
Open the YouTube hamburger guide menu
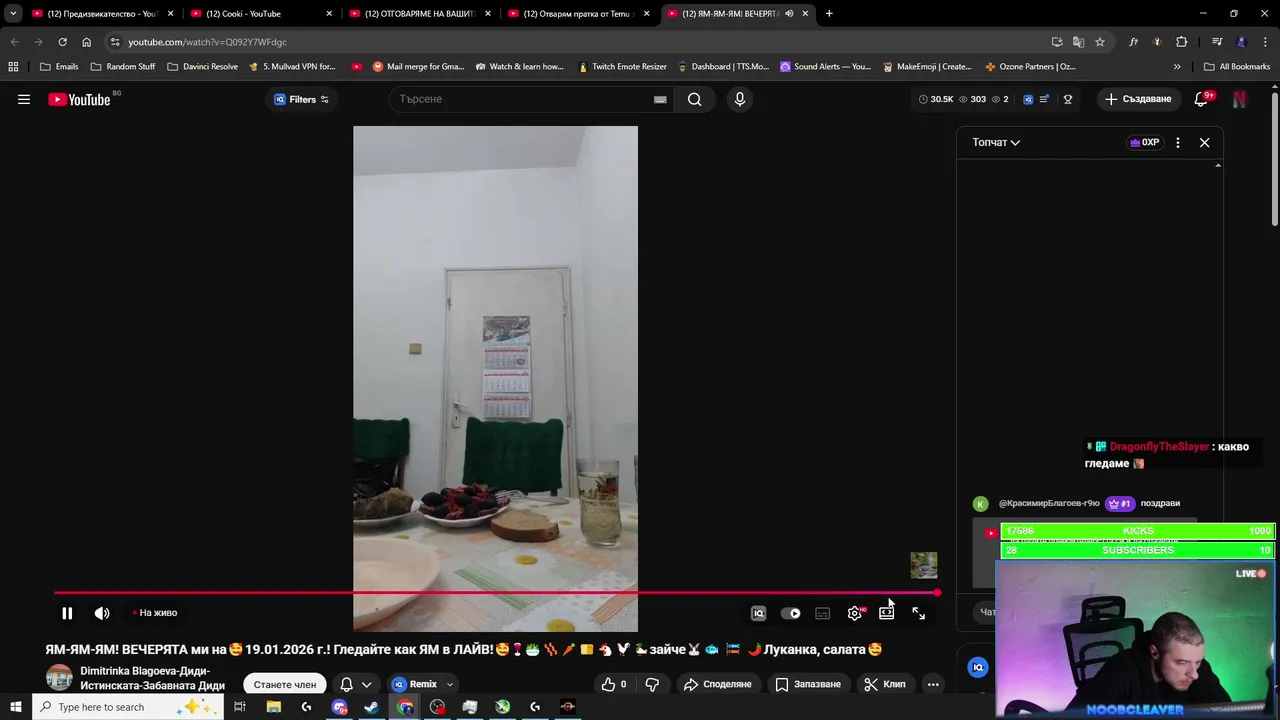[24, 99]
